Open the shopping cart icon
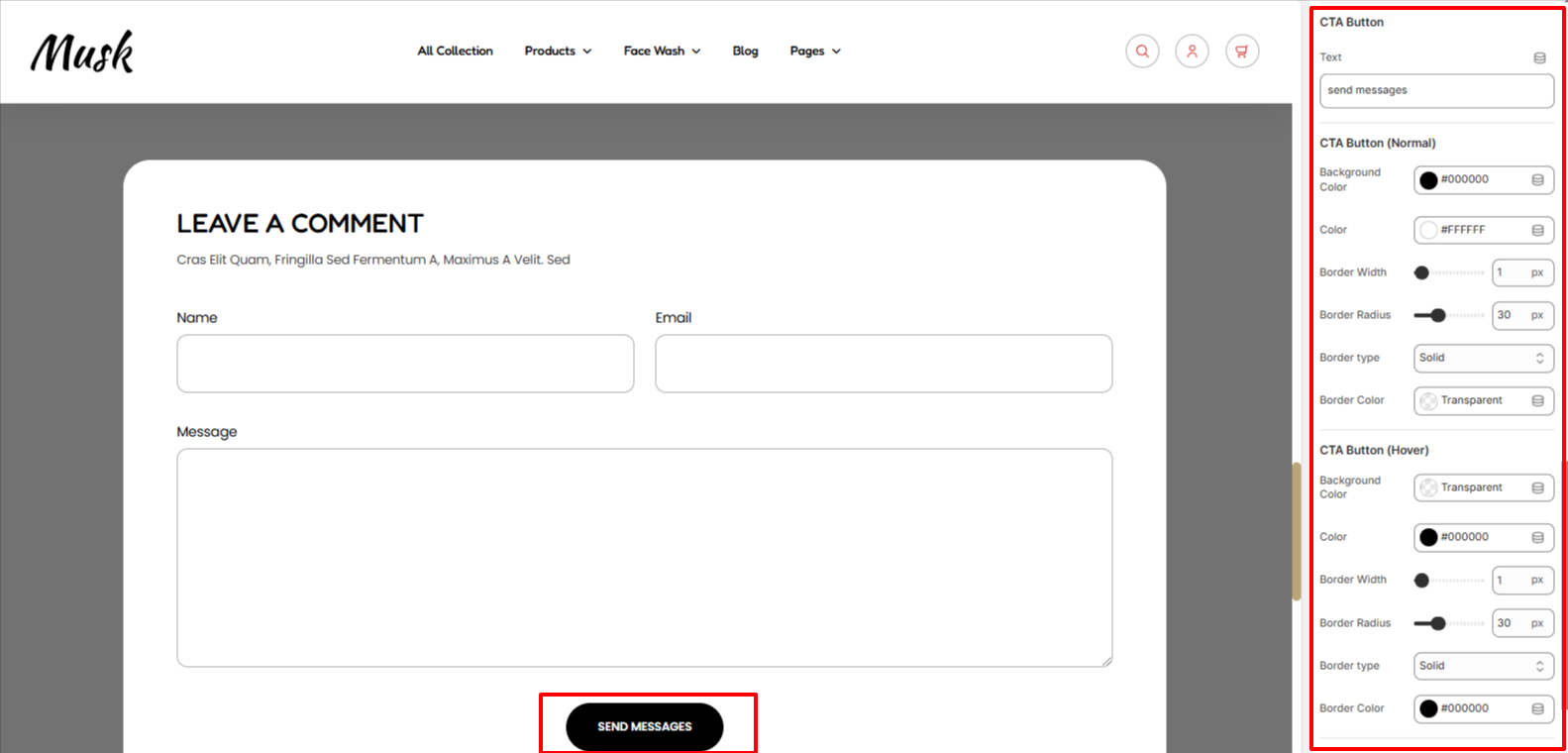The height and width of the screenshot is (753, 1568). [1242, 52]
